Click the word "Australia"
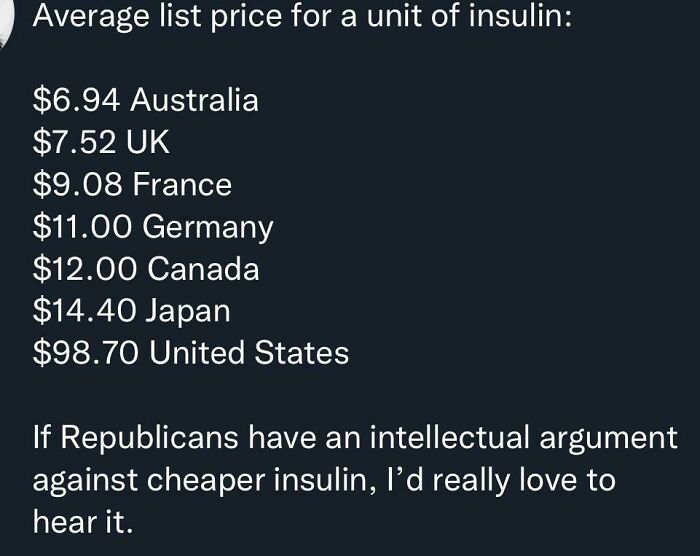Image resolution: width=700 pixels, height=556 pixels. [194, 100]
